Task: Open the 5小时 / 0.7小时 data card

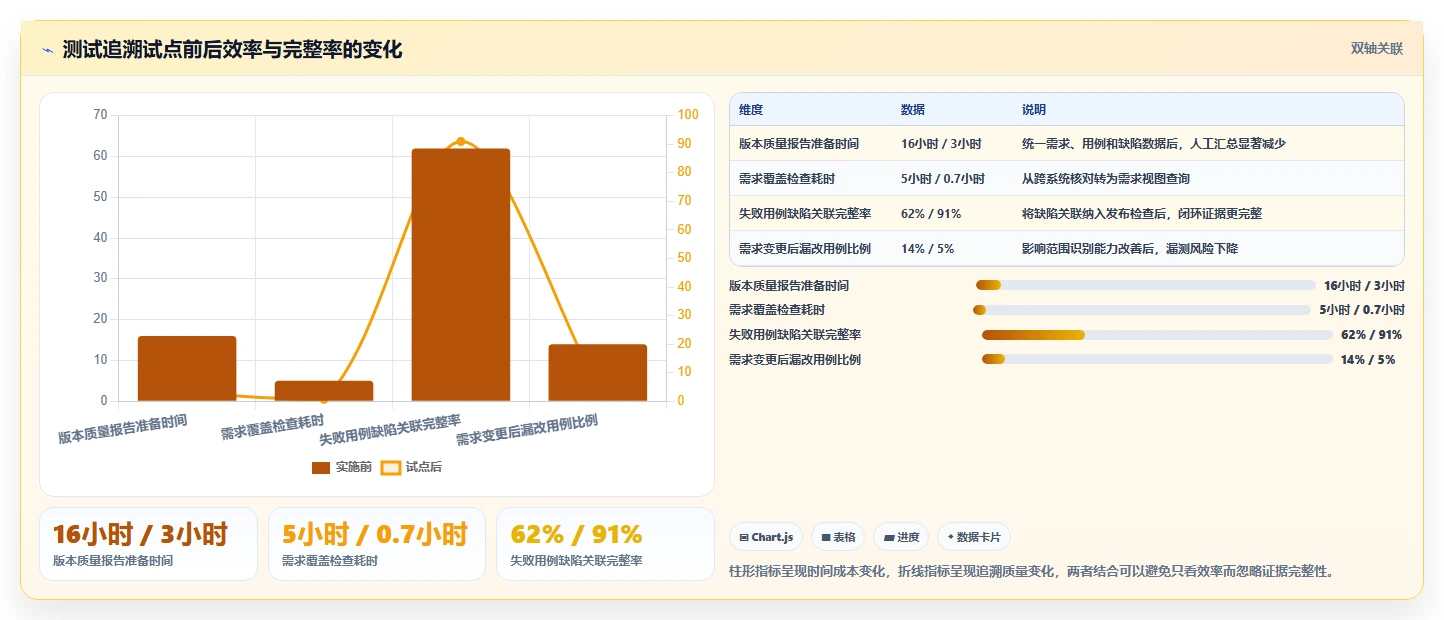Action: pyautogui.click(x=377, y=544)
